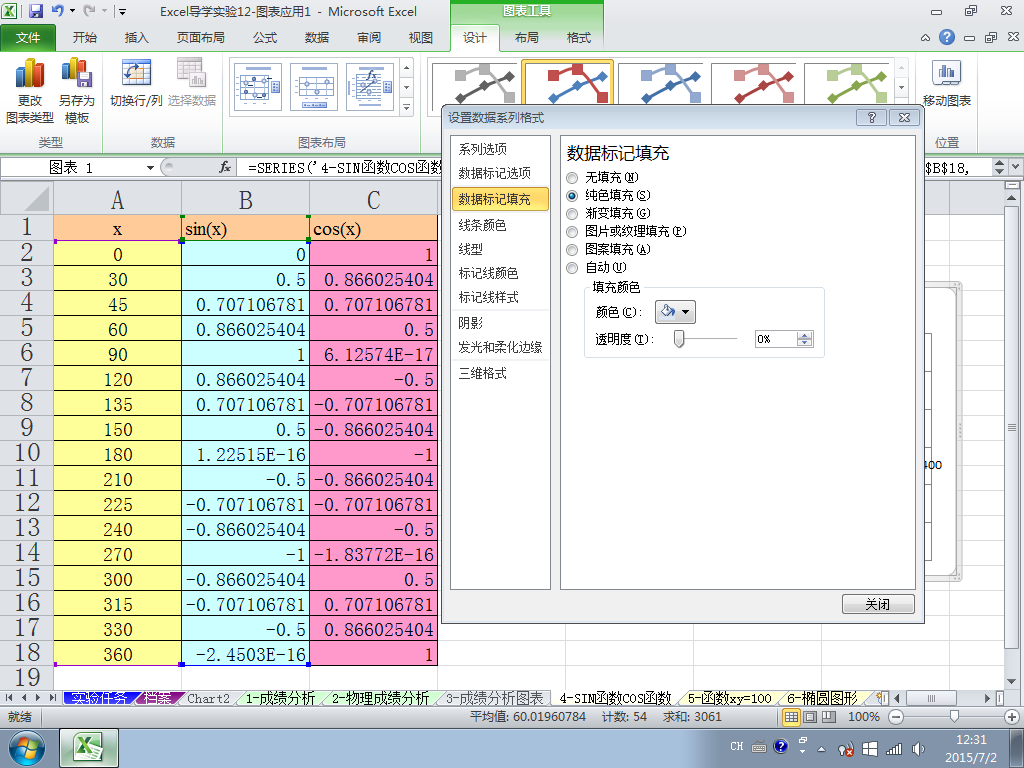1024x768 pixels.
Task: Click zoom in plus icon in status bar
Action: pos(1012,717)
